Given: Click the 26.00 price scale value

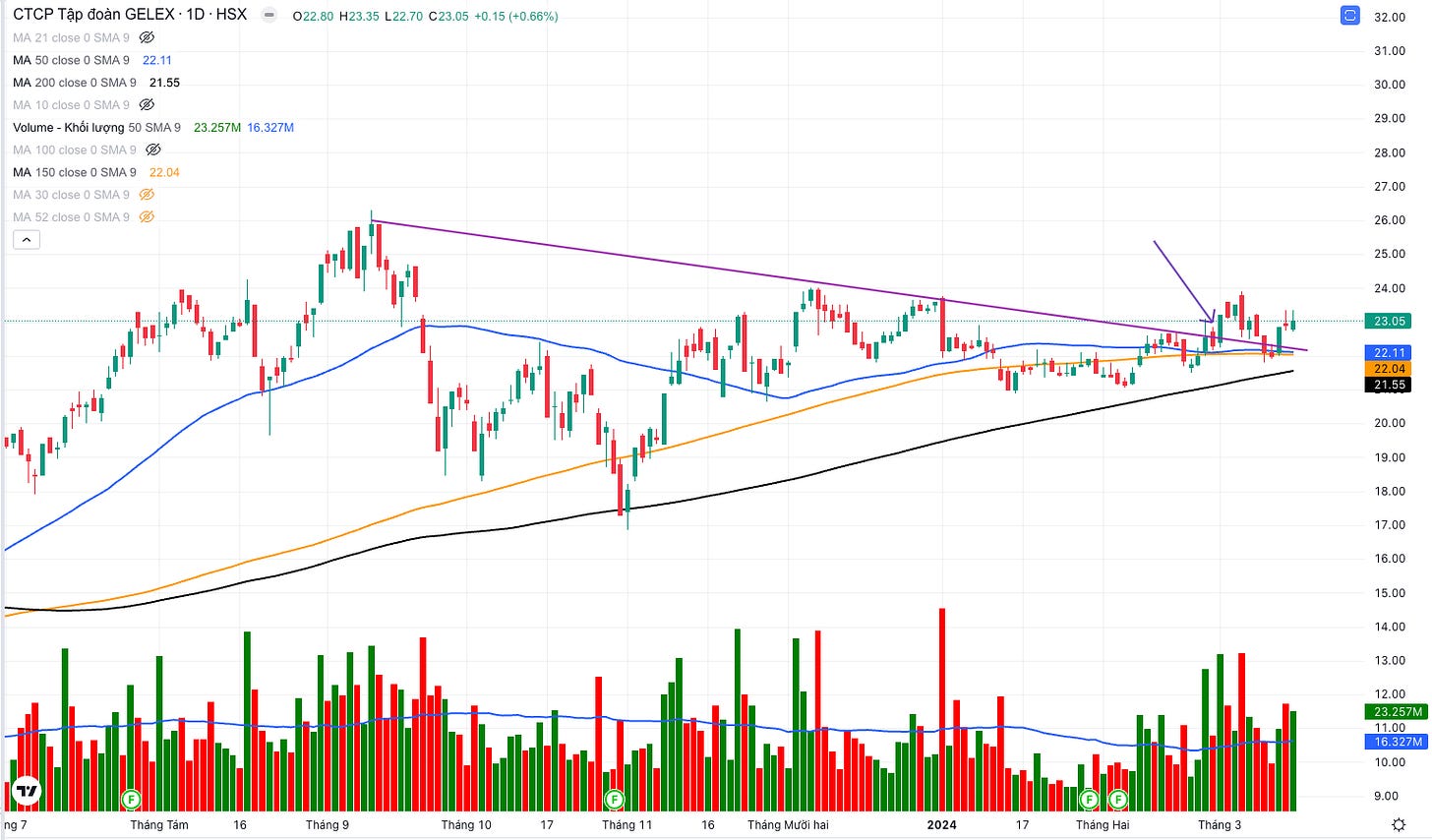Looking at the screenshot, I should [1389, 219].
